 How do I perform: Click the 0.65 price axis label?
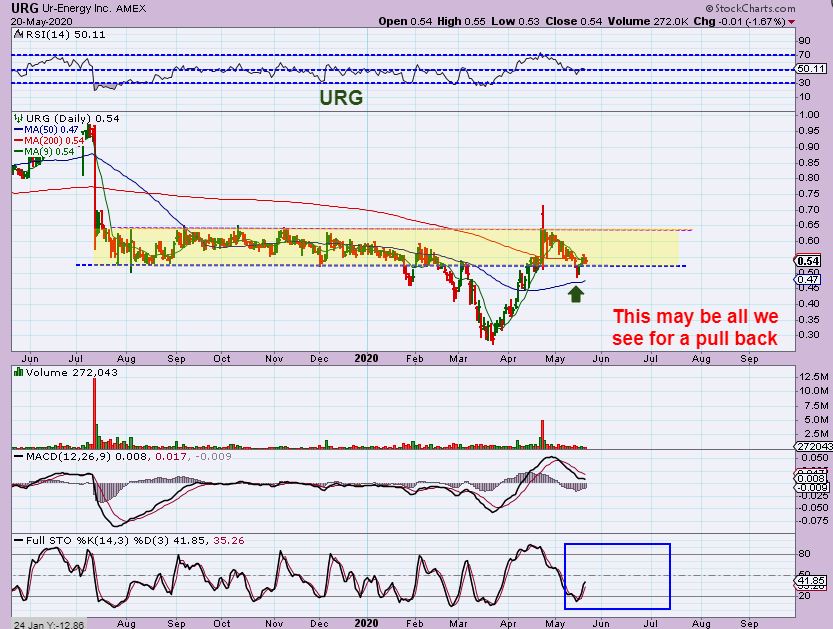point(809,225)
